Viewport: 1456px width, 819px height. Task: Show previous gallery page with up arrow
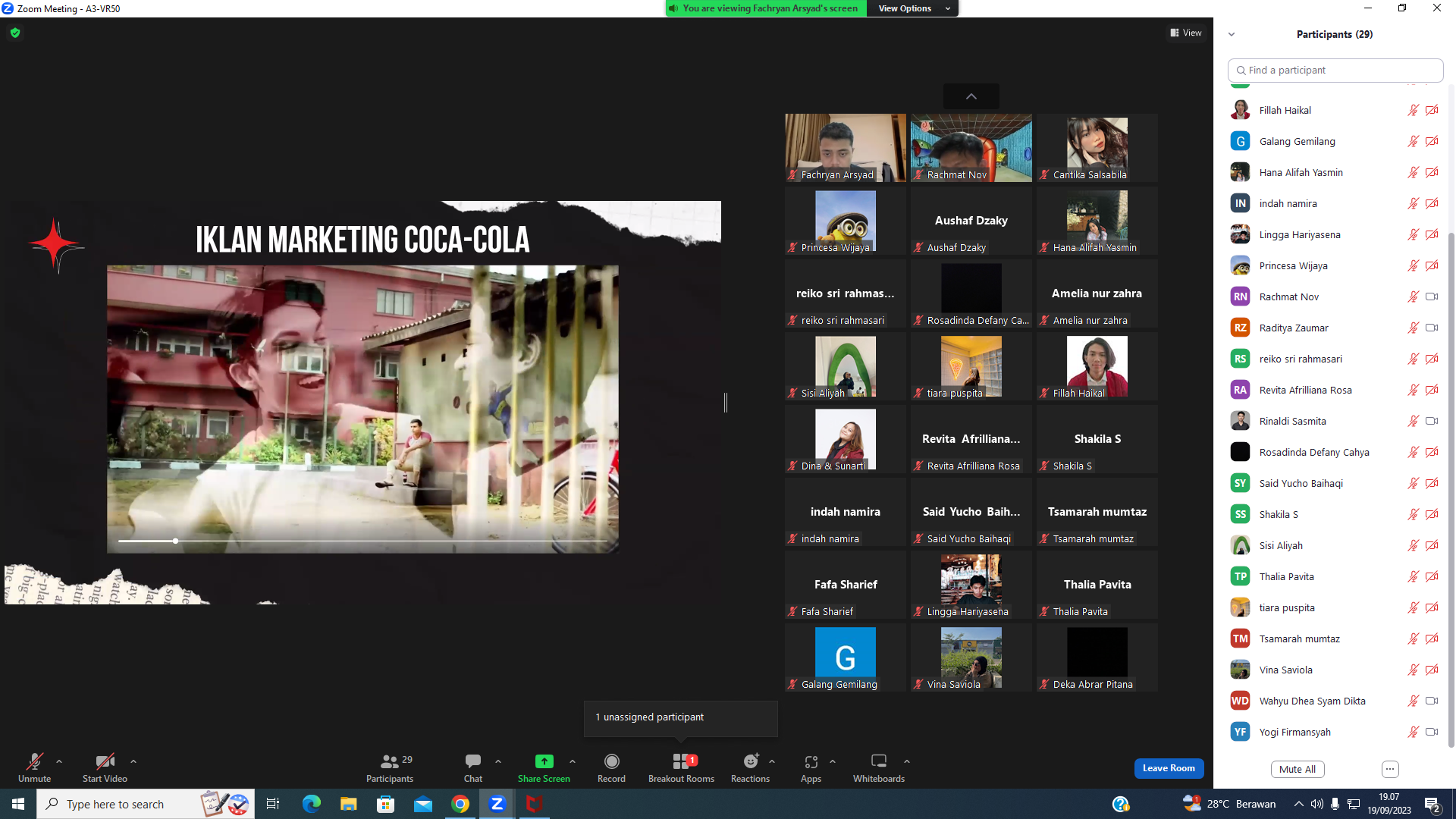(971, 96)
